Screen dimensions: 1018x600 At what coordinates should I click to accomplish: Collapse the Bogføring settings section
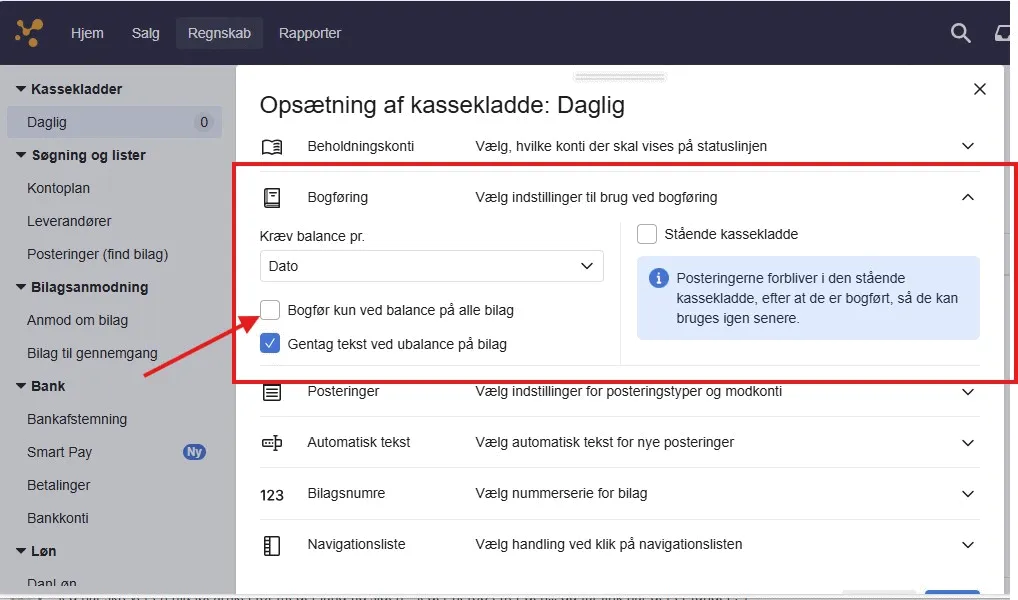coord(967,197)
